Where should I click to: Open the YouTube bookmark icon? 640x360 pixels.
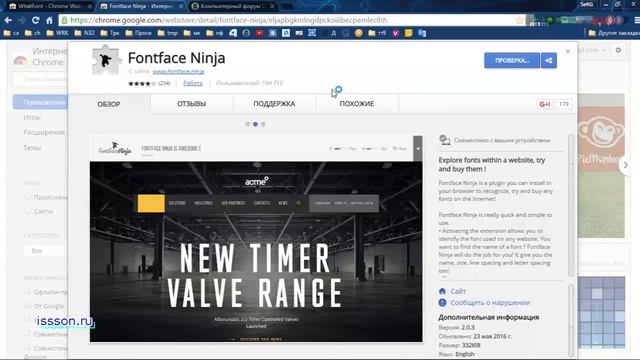click(259, 33)
